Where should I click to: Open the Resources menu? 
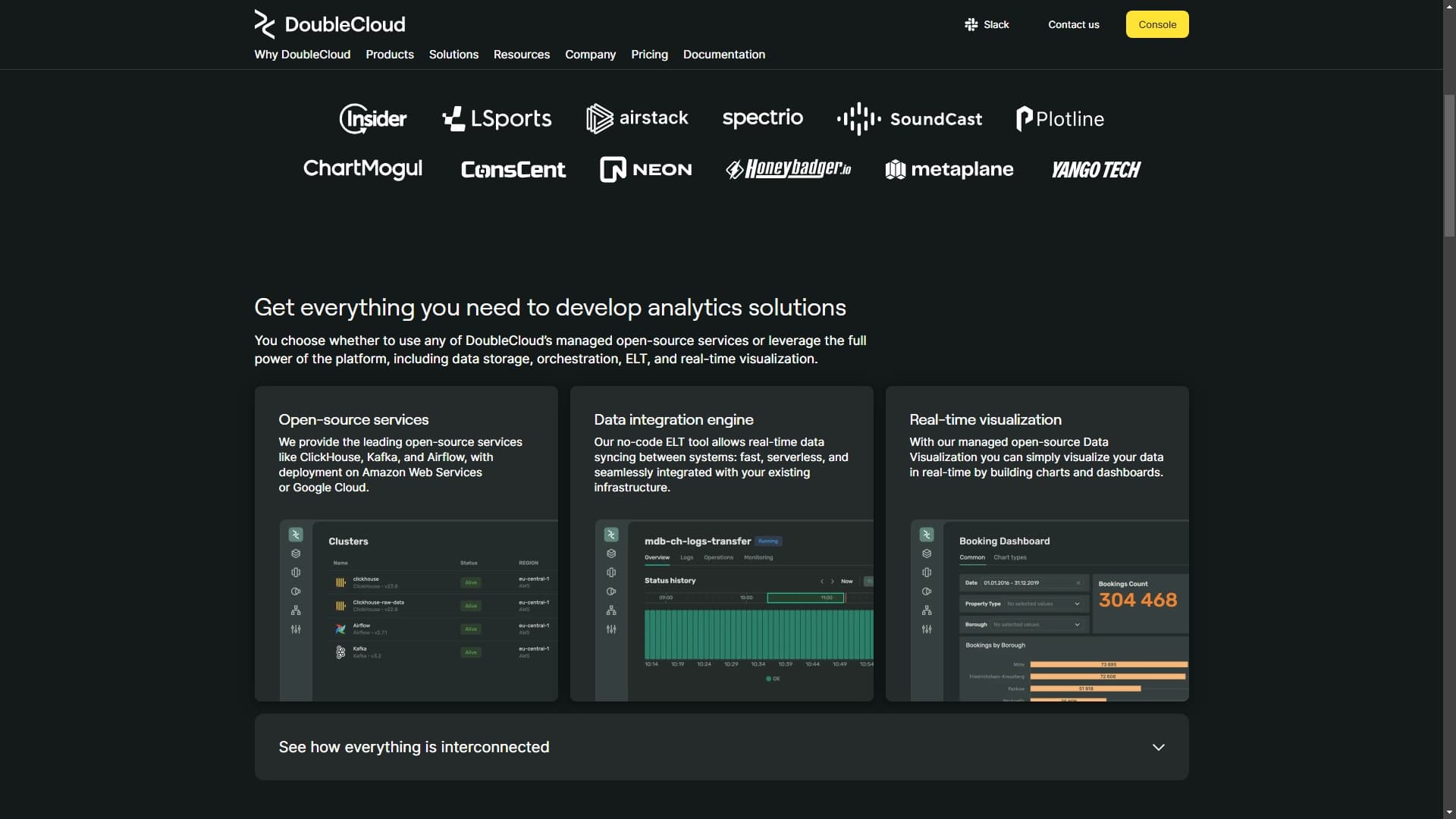coord(521,55)
